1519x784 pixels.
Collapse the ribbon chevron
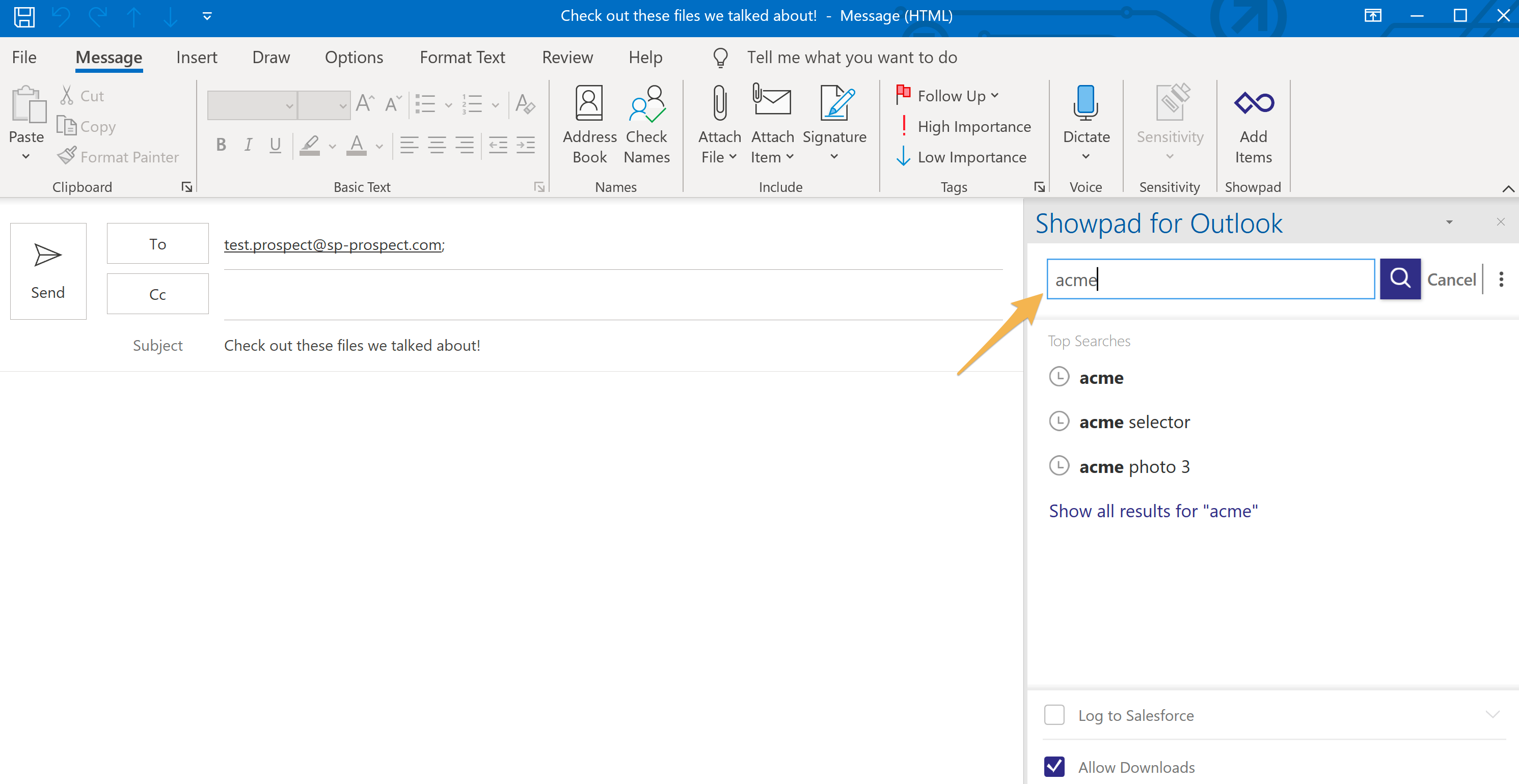point(1508,189)
